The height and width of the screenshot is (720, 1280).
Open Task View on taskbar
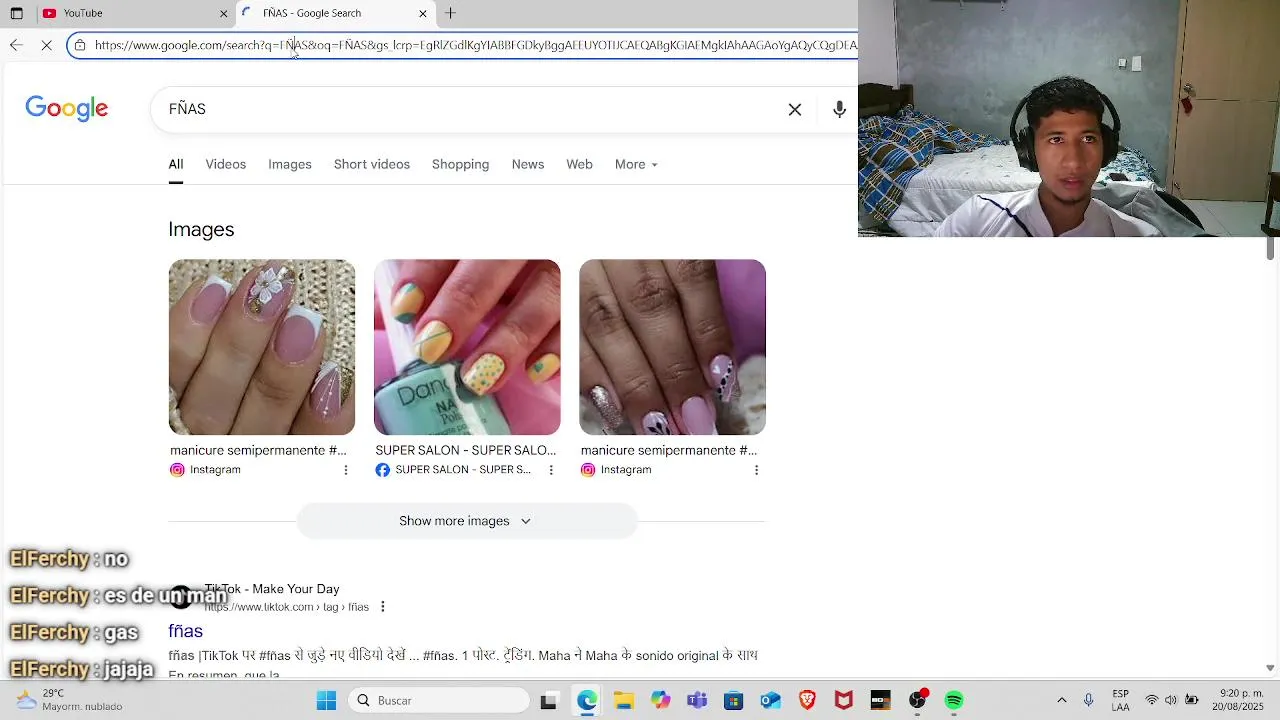548,700
